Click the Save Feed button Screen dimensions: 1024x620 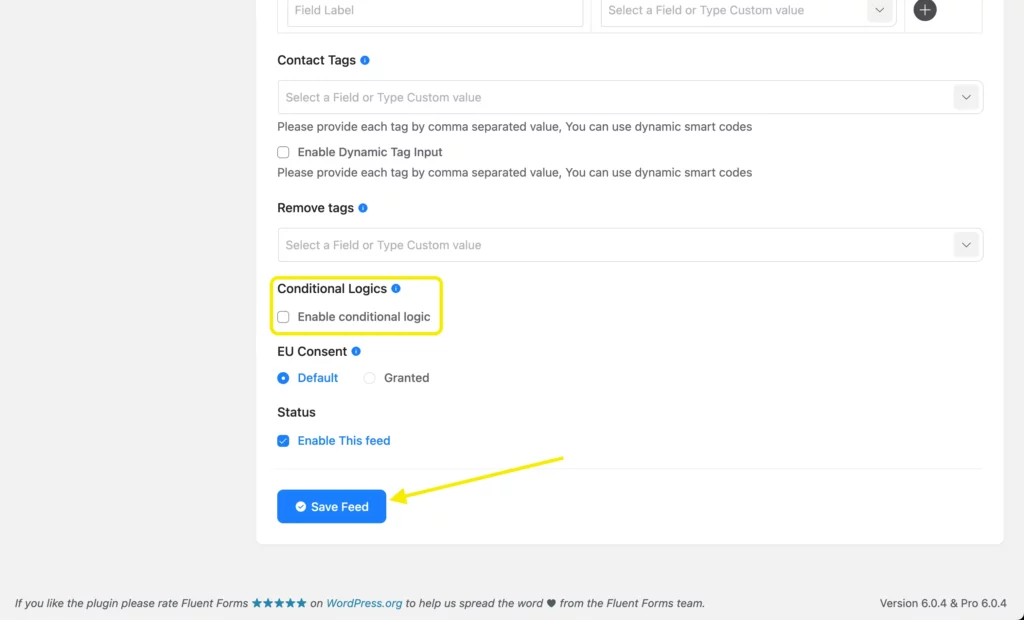(331, 506)
